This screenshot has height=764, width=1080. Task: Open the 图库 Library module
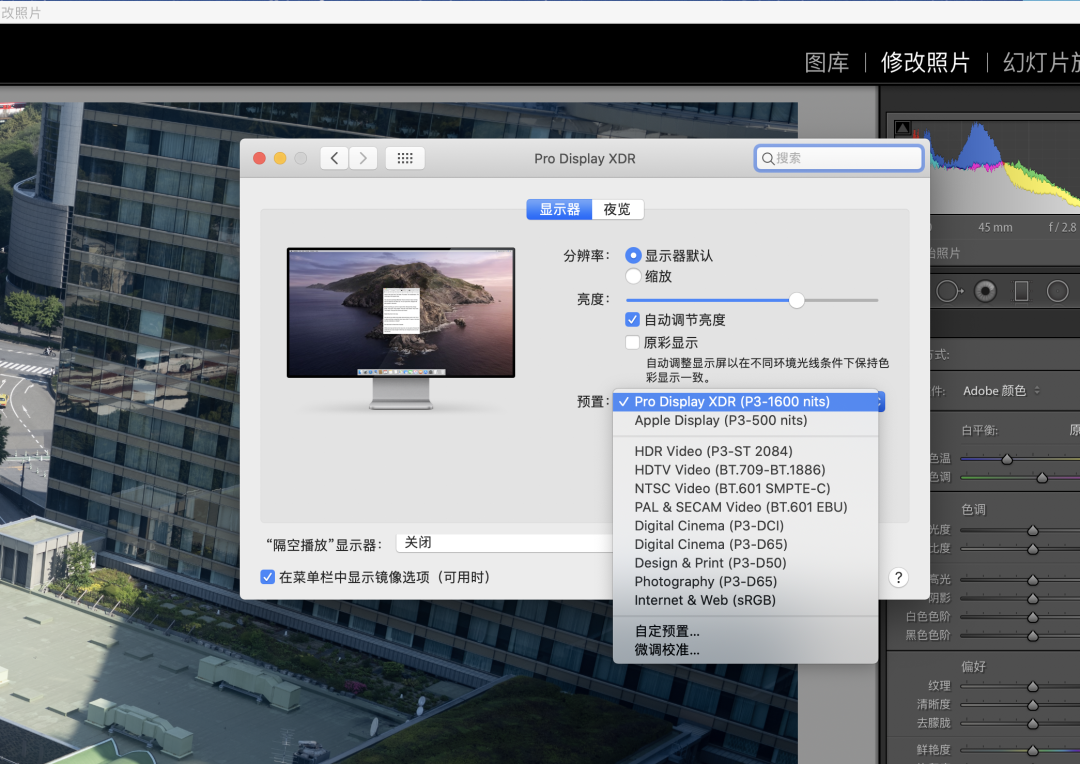tap(827, 63)
